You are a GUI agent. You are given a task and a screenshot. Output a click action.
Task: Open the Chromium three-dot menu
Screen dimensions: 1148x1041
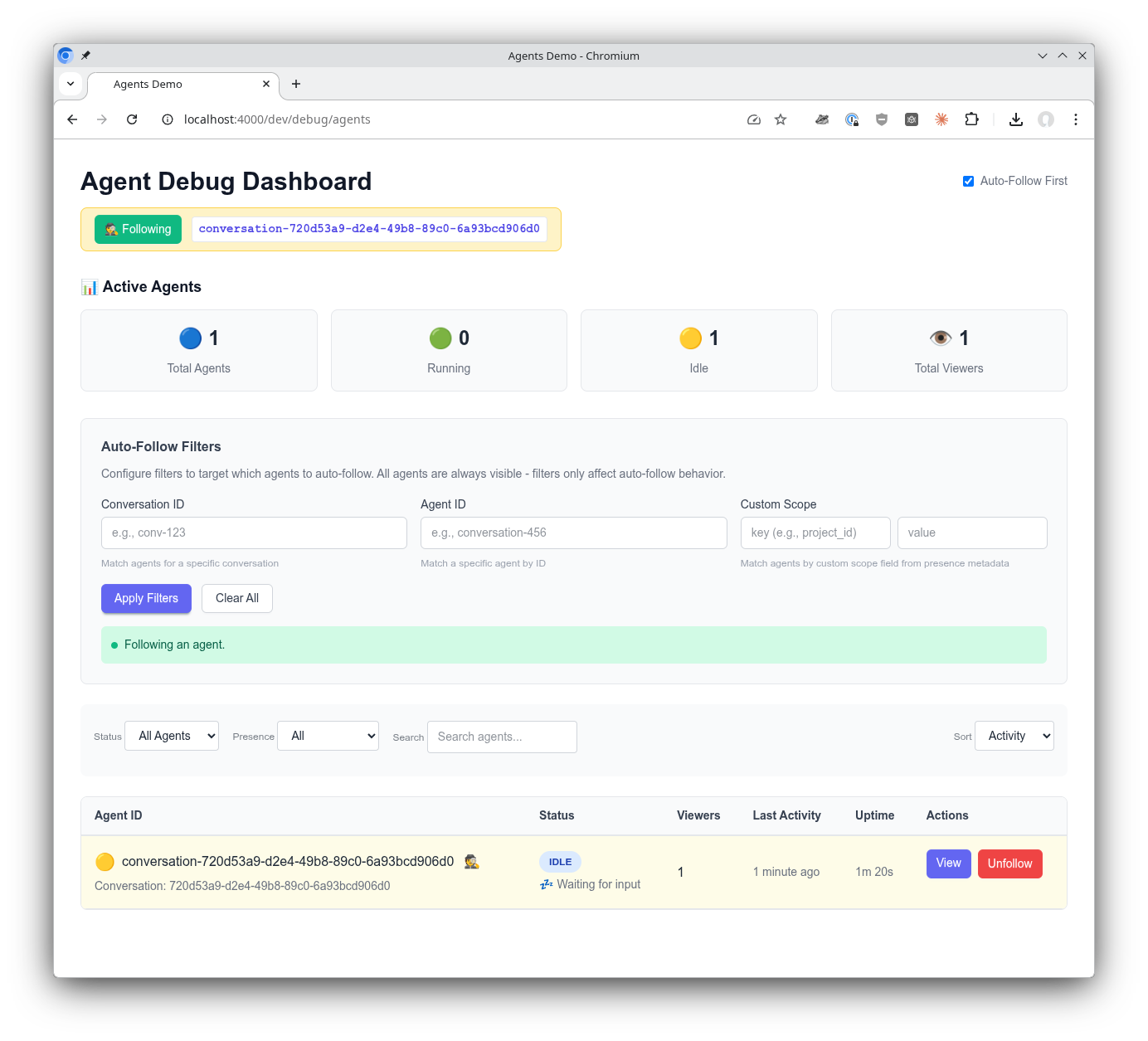[1076, 119]
